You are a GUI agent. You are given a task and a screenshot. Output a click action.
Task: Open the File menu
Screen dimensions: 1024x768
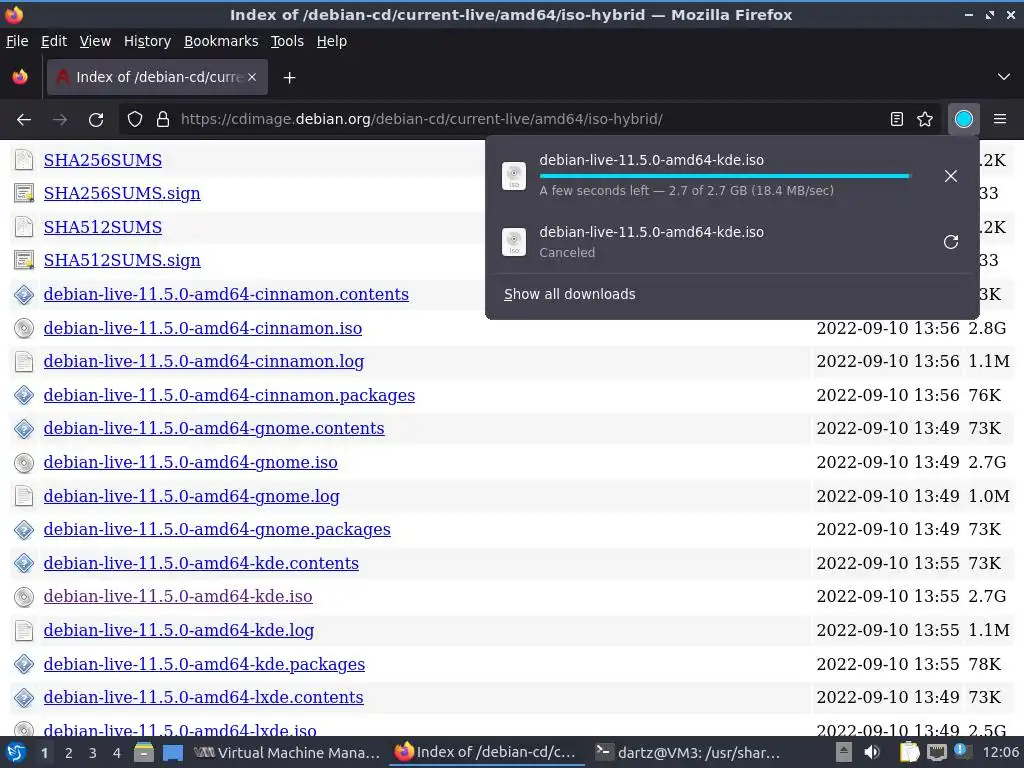click(17, 41)
